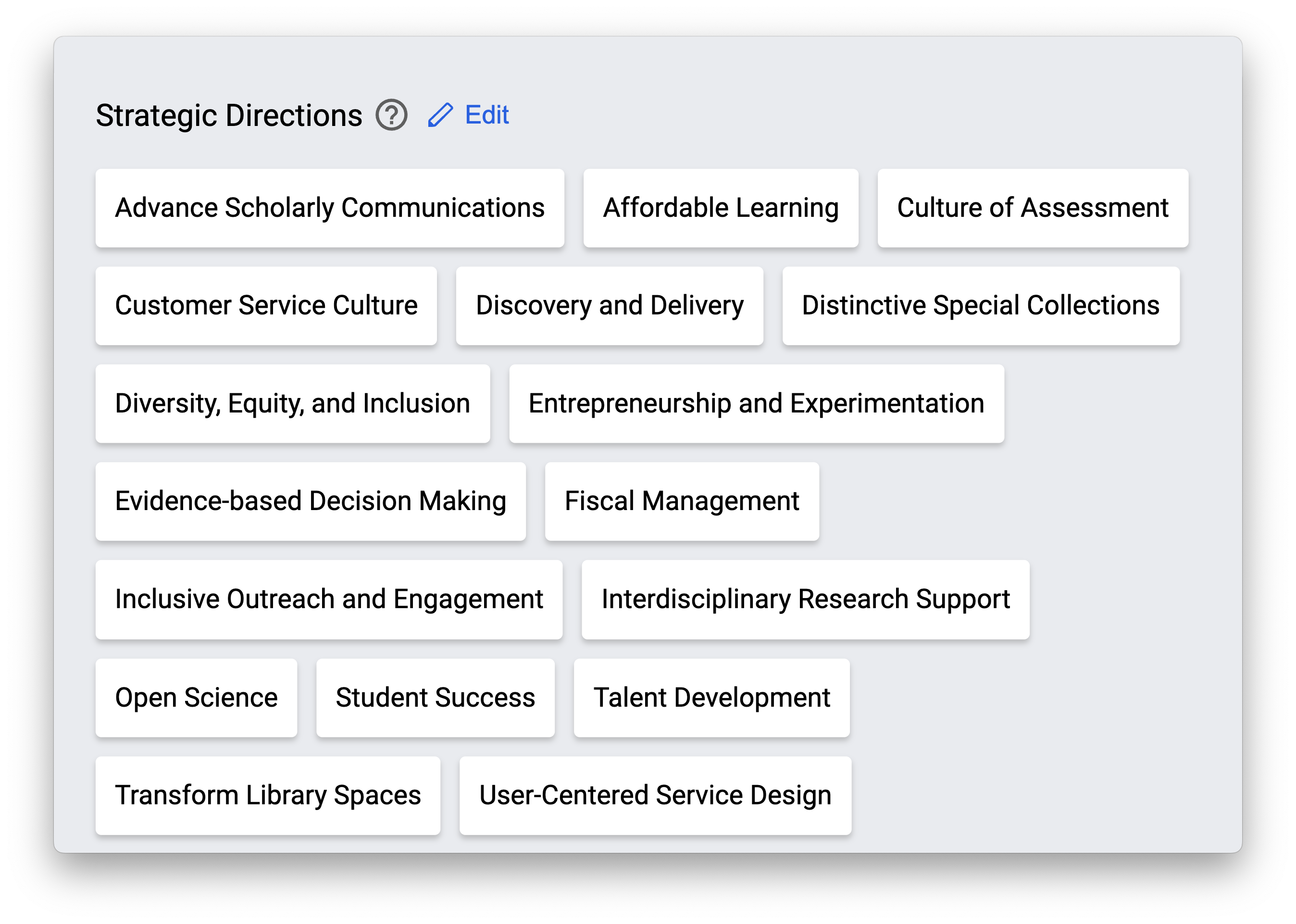Select Diversity, Equity, and Inclusion tag
Screen dimensions: 1296x924
tap(292, 403)
